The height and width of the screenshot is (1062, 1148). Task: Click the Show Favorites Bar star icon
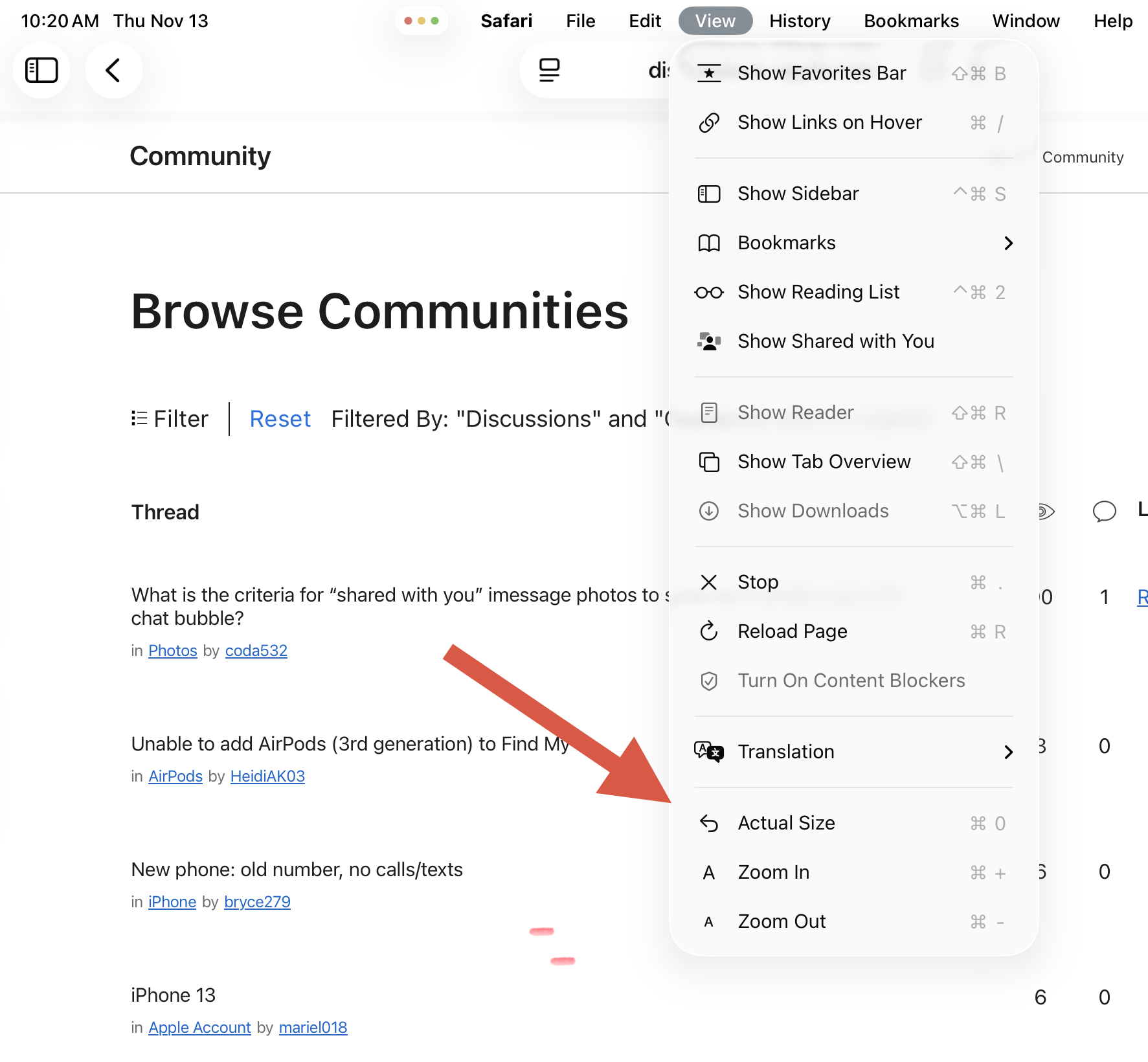pyautogui.click(x=709, y=73)
